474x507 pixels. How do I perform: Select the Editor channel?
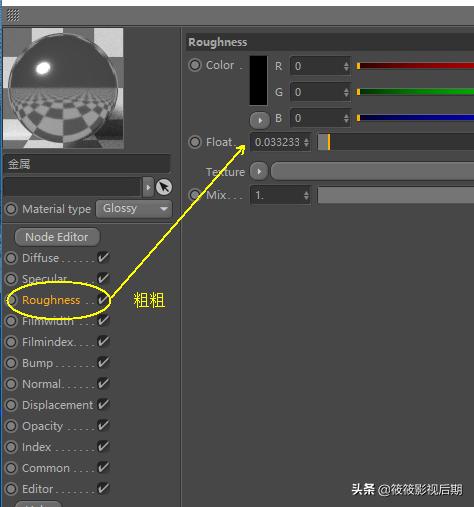[37, 489]
